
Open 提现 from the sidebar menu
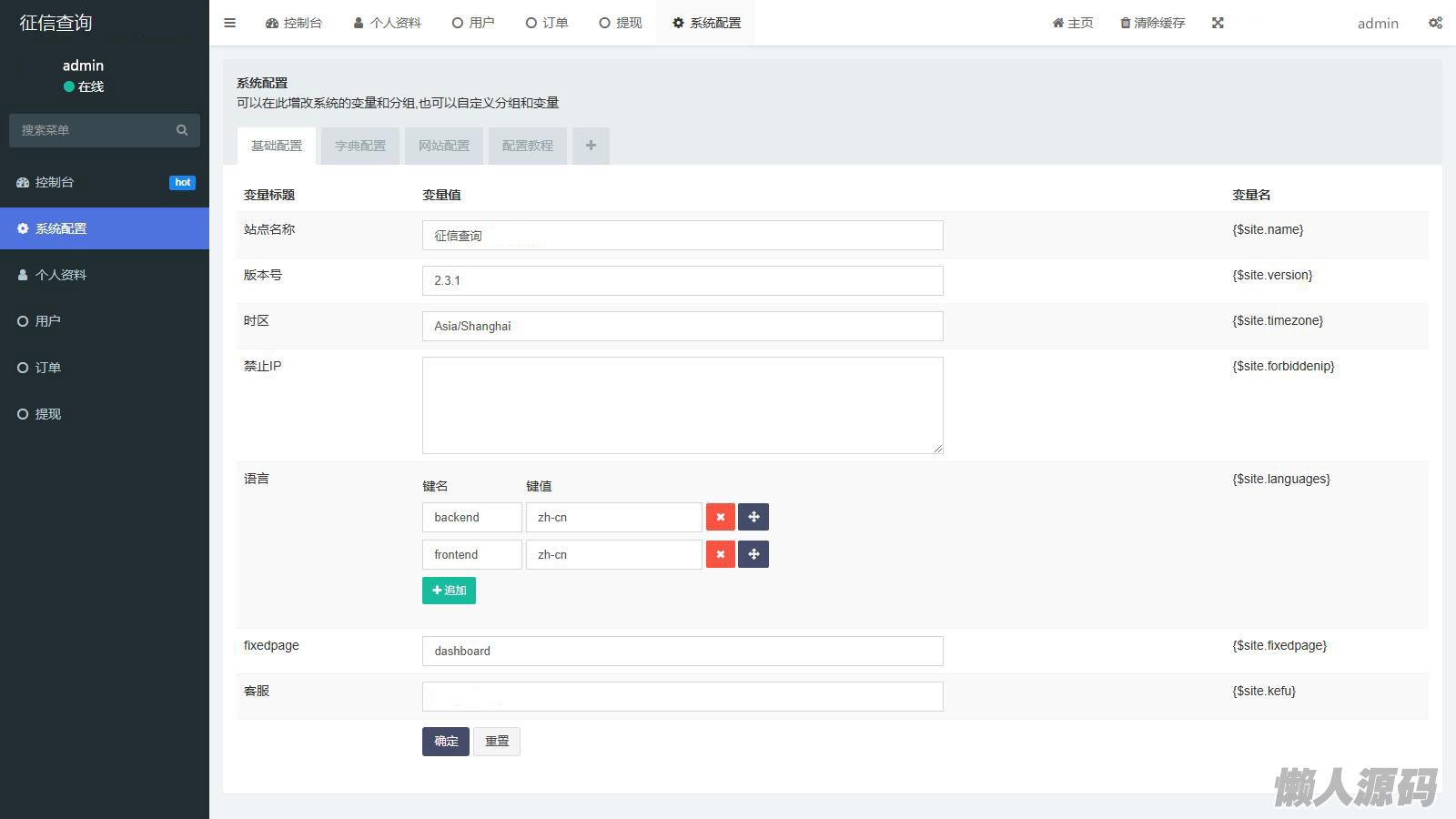tap(48, 414)
